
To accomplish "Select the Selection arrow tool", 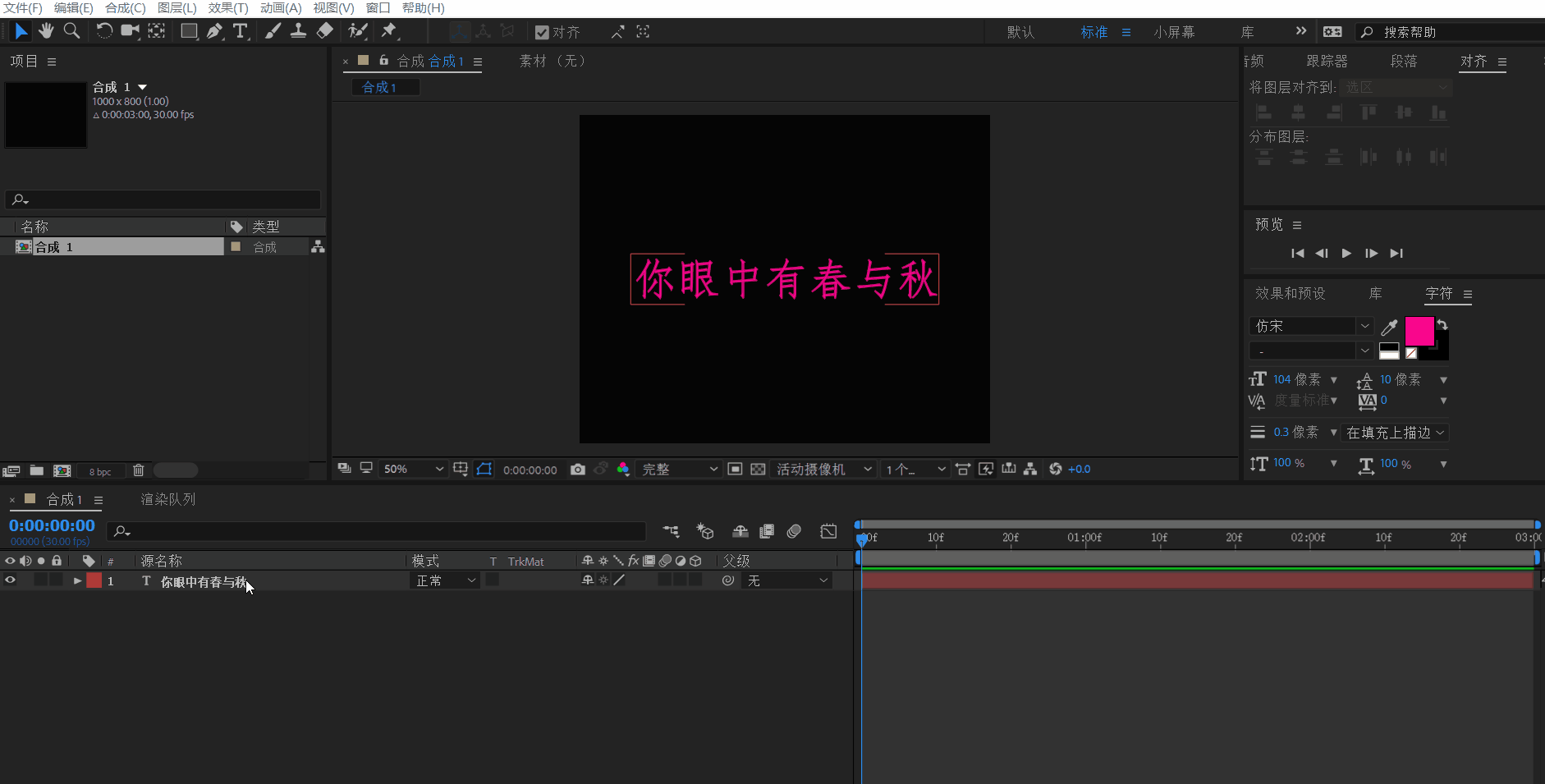I will pyautogui.click(x=21, y=31).
